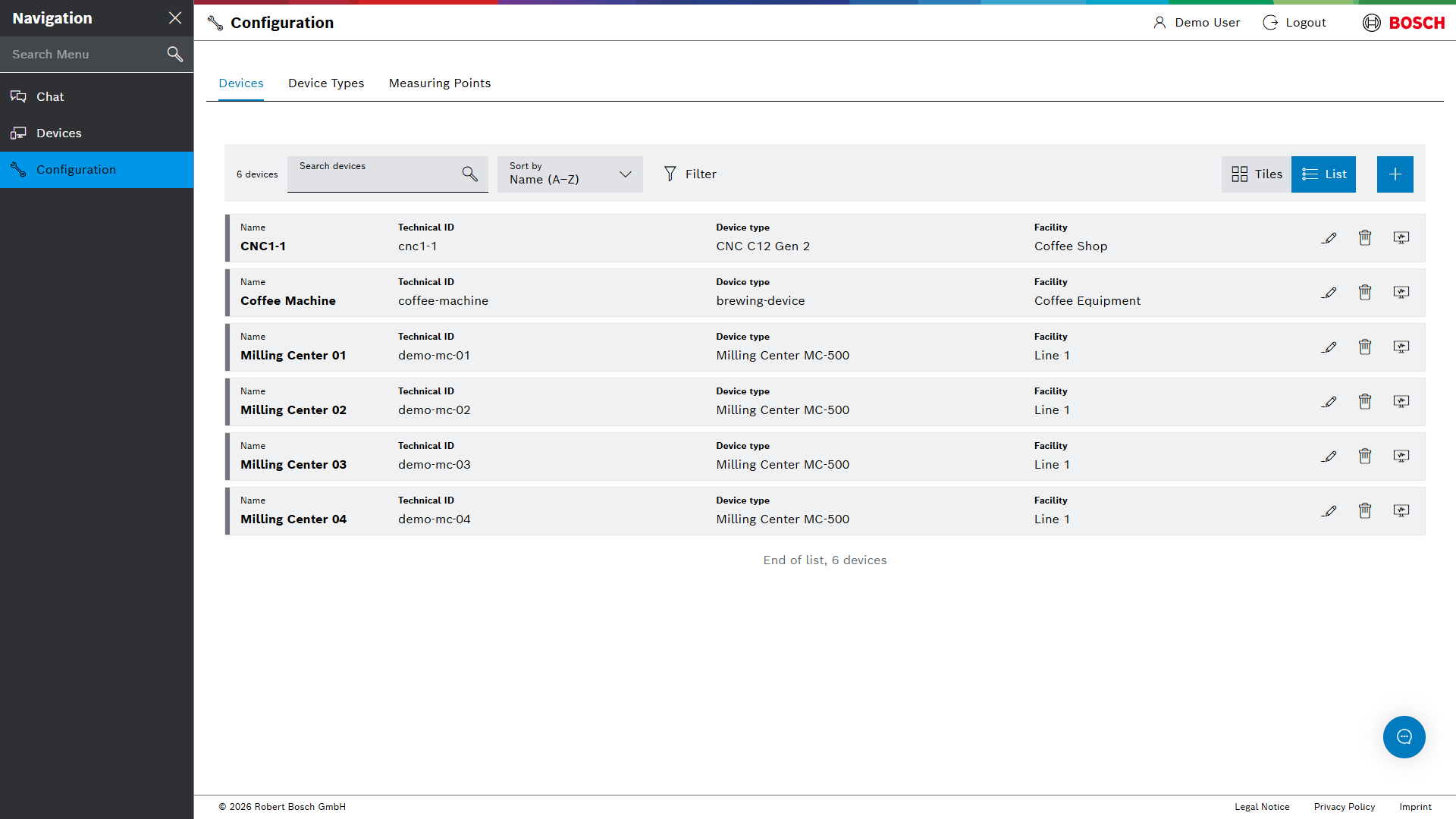Open monitor view for CNC1-1
This screenshot has height=819, width=1456.
(1401, 238)
